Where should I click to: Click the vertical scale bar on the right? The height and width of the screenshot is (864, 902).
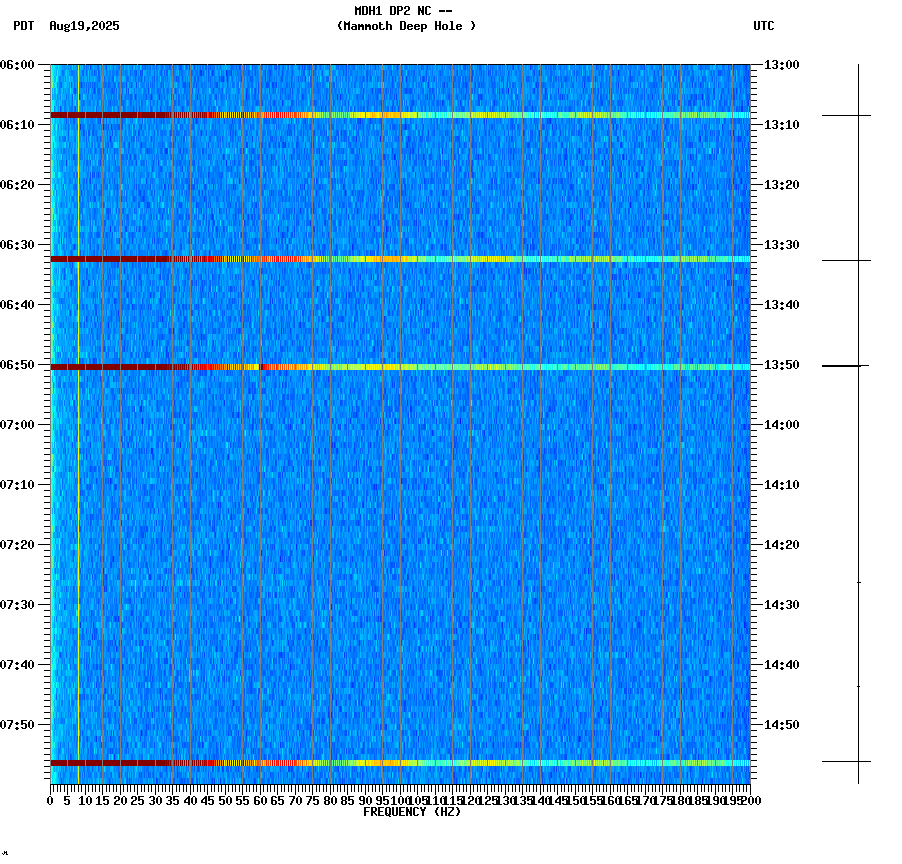coord(858,400)
